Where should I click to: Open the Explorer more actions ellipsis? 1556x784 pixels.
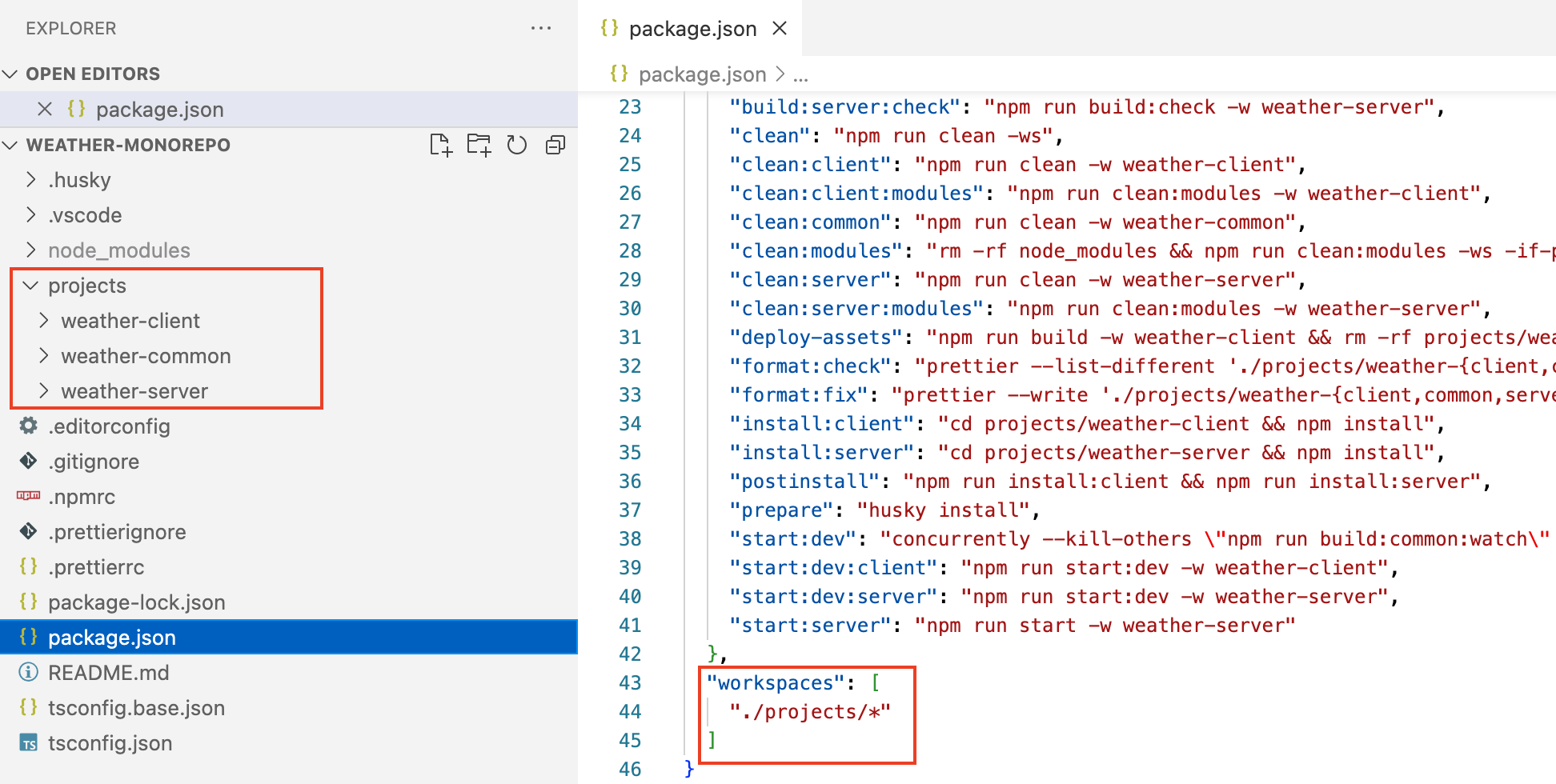pos(541,28)
